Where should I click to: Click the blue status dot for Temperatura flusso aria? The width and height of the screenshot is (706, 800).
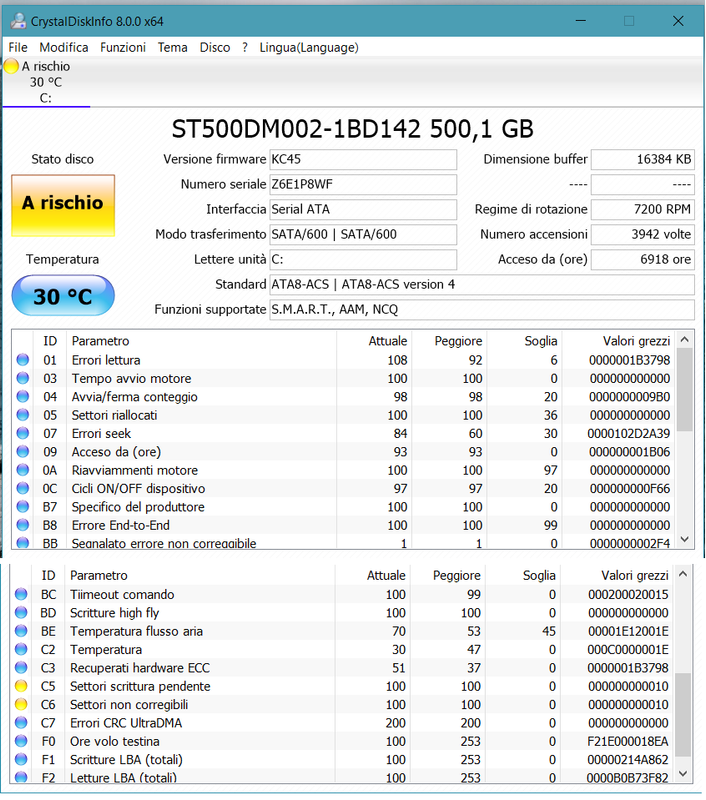[21, 631]
